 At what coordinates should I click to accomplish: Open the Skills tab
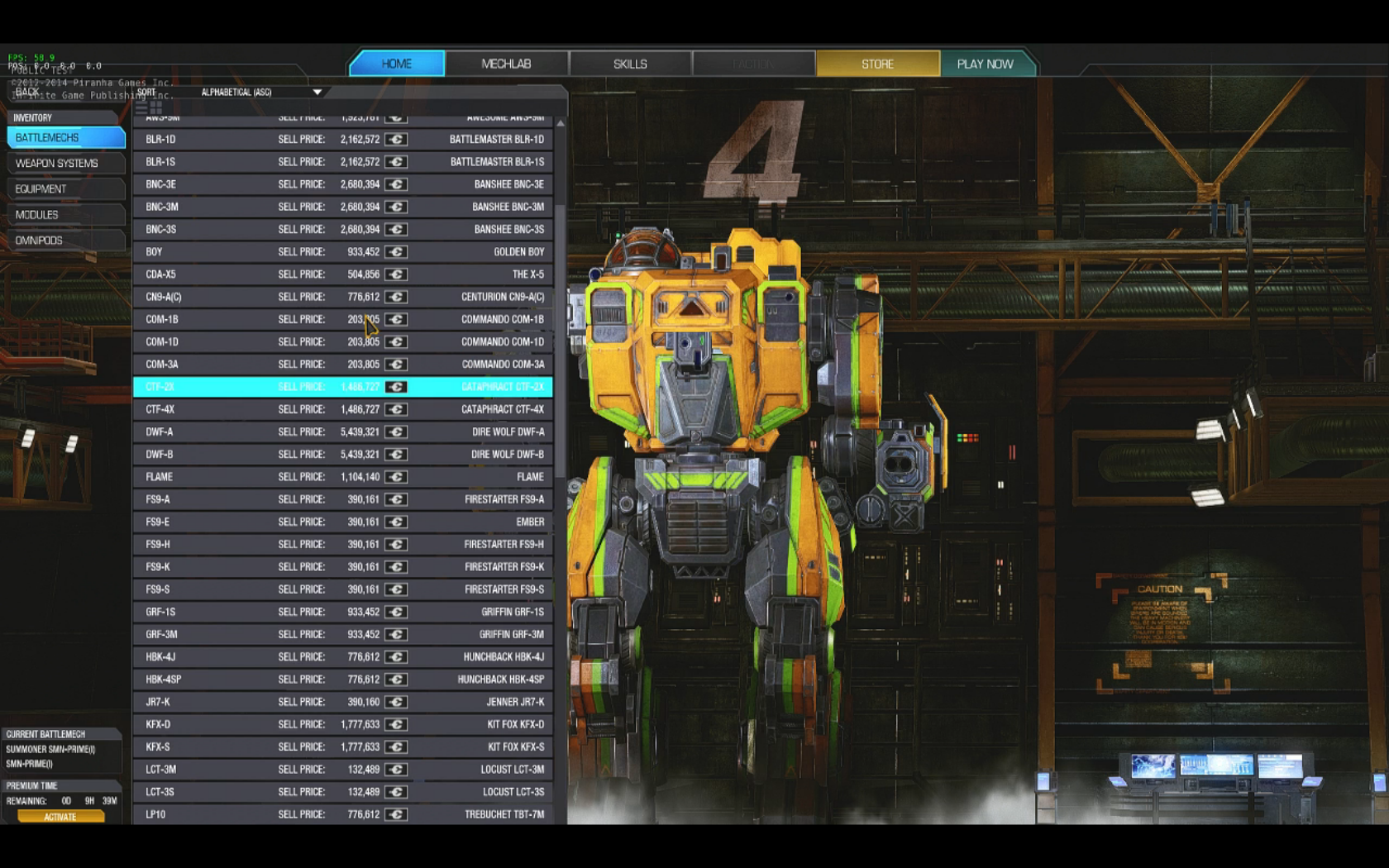630,64
